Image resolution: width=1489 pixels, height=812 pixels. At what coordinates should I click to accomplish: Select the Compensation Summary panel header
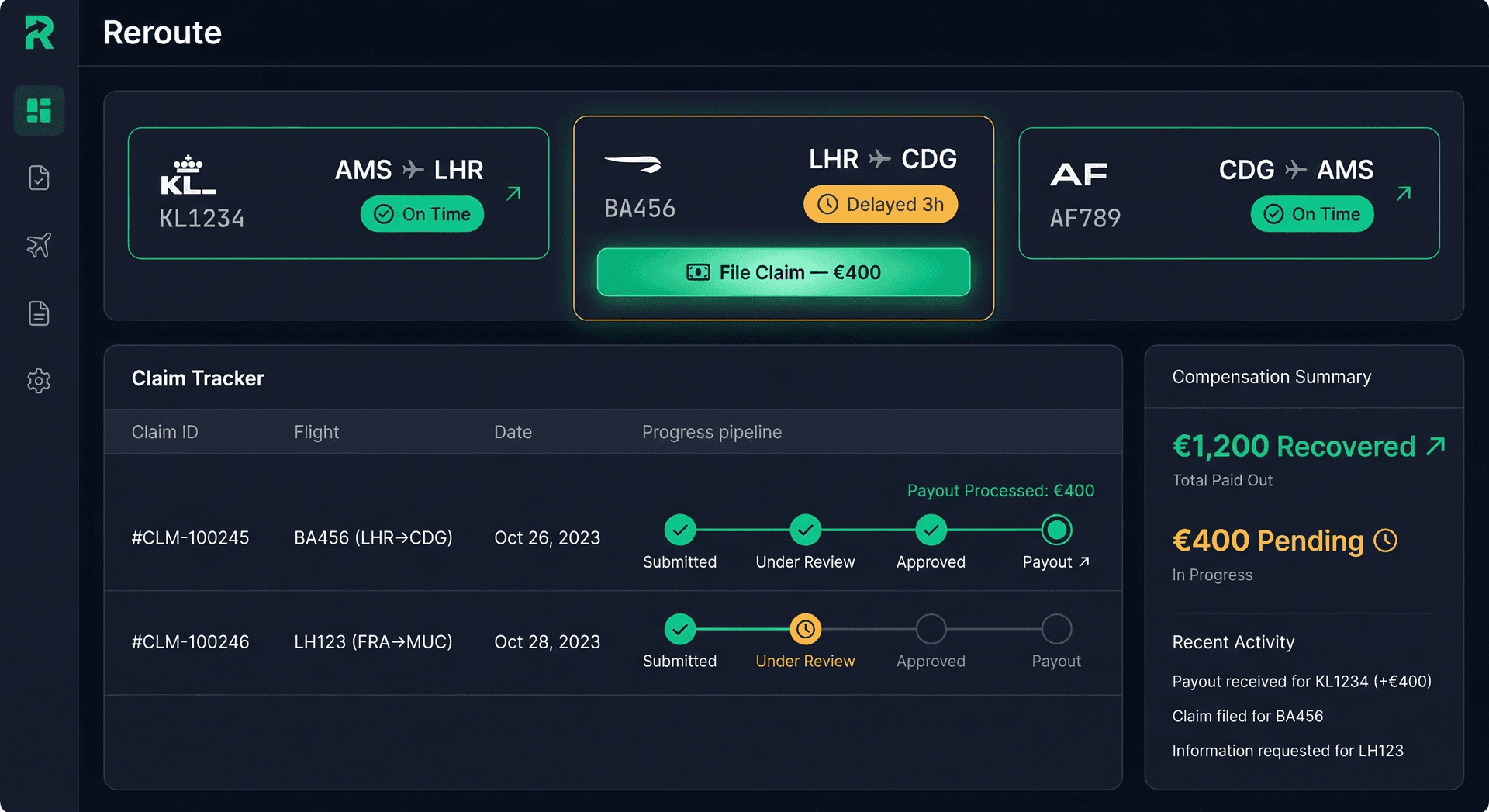[x=1272, y=377]
